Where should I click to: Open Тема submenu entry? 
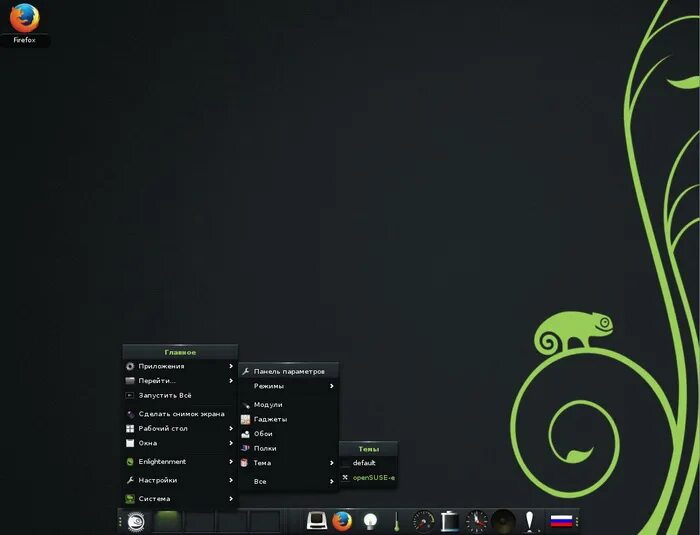pyautogui.click(x=288, y=463)
